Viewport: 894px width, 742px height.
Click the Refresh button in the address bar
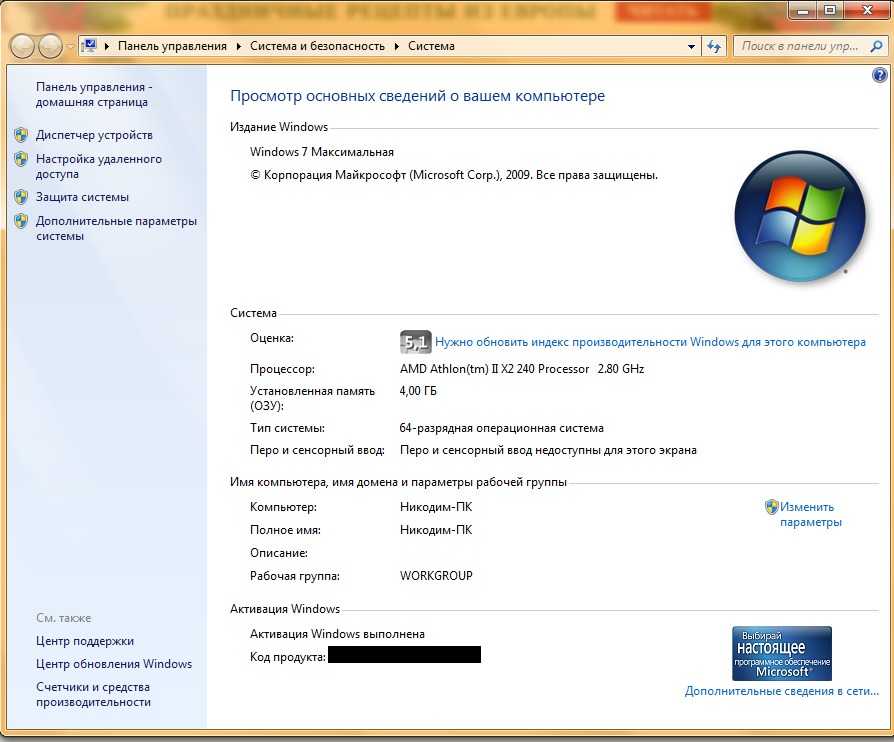tap(714, 46)
